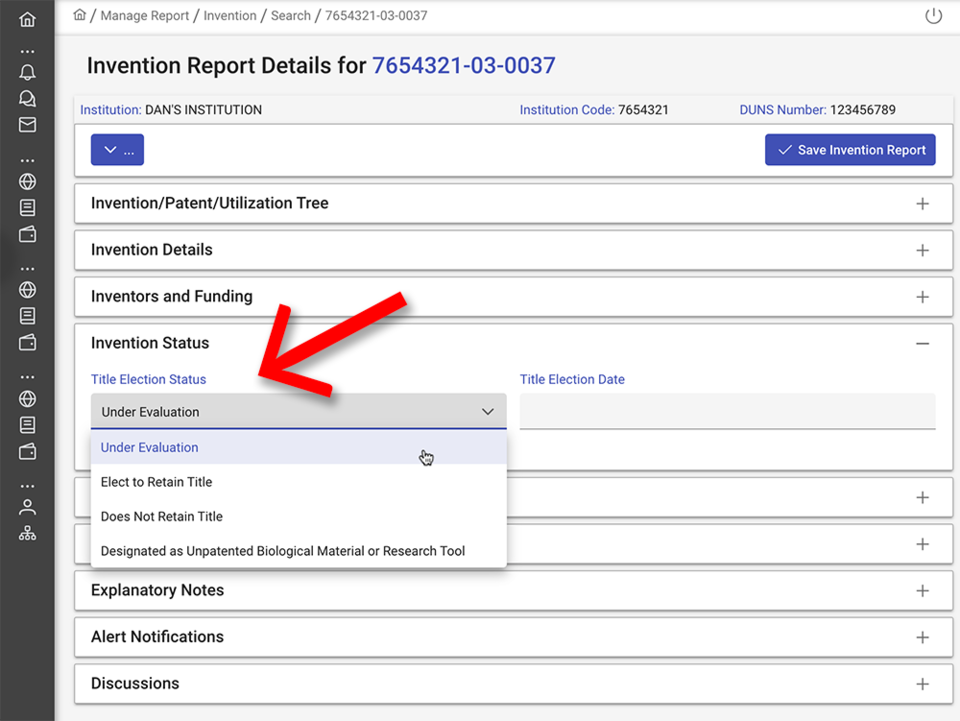
Task: Open messages with the envelope icon
Action: pos(27,124)
